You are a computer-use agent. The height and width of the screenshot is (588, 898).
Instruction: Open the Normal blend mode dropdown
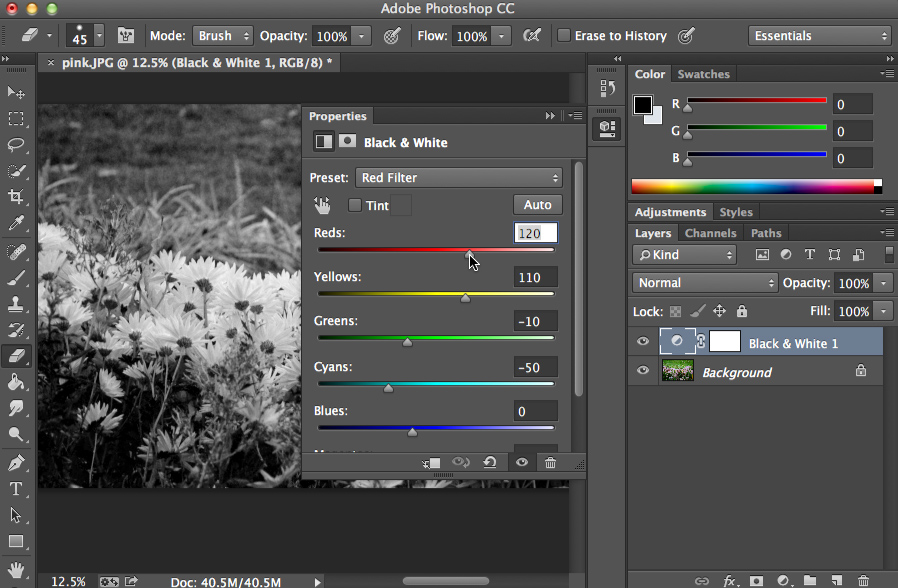pyautogui.click(x=703, y=282)
